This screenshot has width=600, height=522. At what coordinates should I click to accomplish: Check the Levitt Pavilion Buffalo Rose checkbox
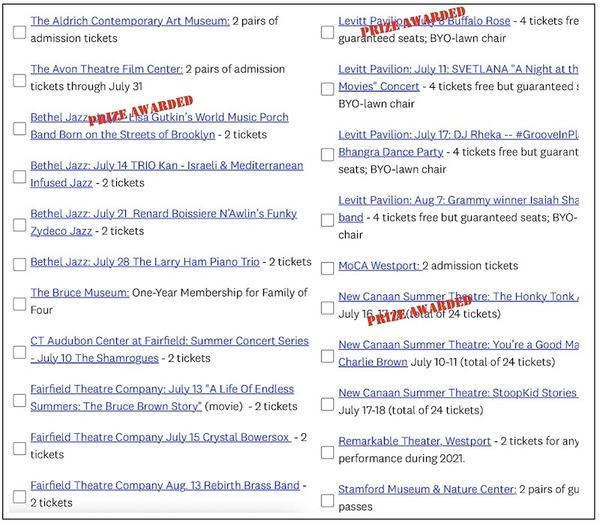[x=328, y=32]
